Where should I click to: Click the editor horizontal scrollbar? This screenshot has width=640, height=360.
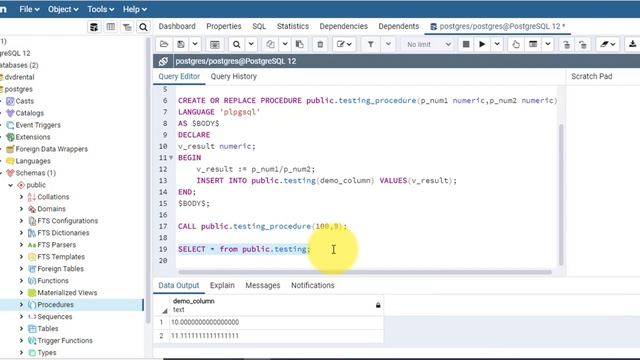pyautogui.click(x=365, y=272)
